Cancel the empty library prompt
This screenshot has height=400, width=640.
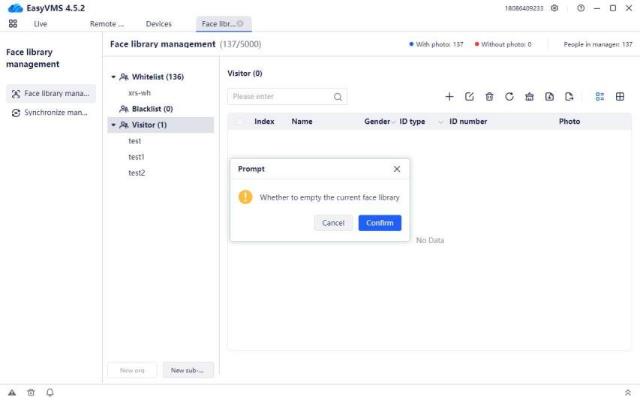(333, 223)
